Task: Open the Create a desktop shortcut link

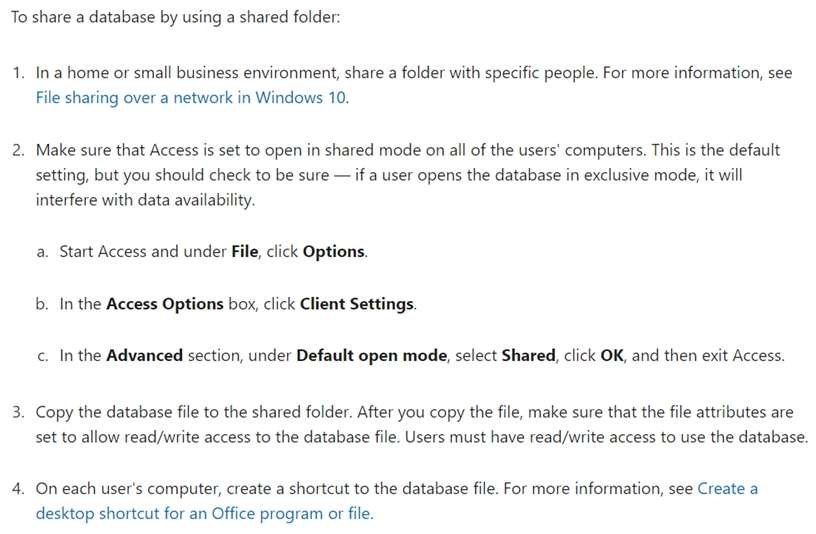Action: point(204,514)
